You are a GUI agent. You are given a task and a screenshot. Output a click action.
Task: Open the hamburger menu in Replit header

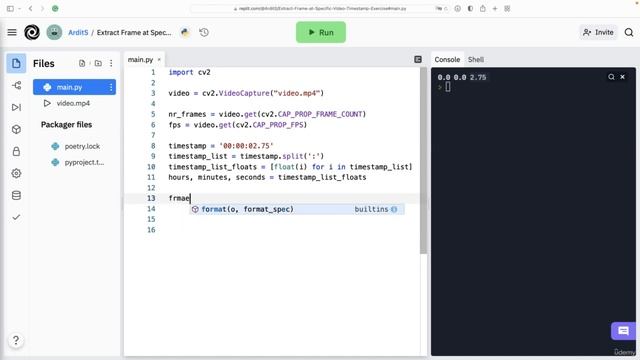point(12,32)
